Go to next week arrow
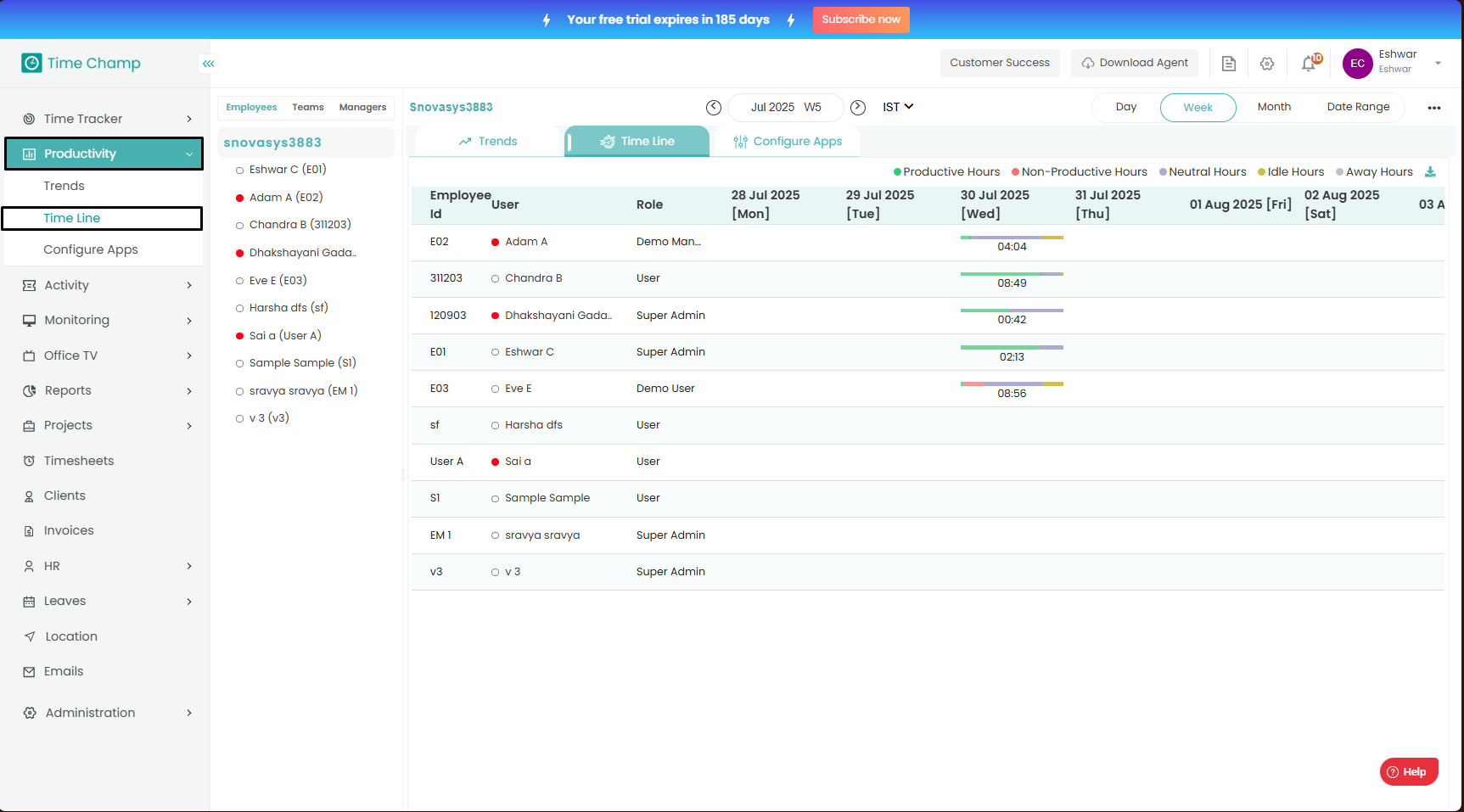The height and width of the screenshot is (812, 1464). tap(858, 108)
